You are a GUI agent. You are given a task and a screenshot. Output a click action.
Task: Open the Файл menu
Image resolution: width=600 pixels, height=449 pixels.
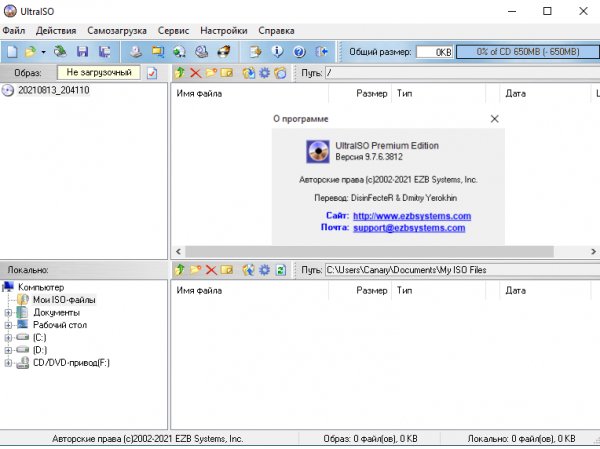coord(14,31)
